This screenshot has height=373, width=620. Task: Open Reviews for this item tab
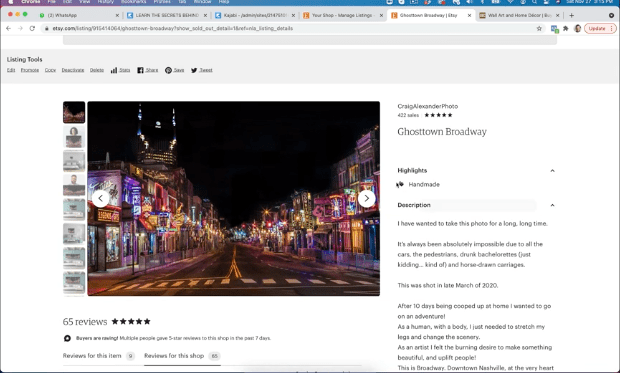click(x=98, y=356)
